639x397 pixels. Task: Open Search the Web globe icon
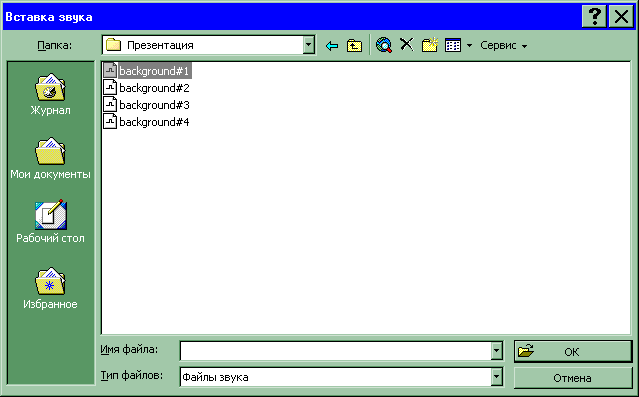pyautogui.click(x=383, y=45)
